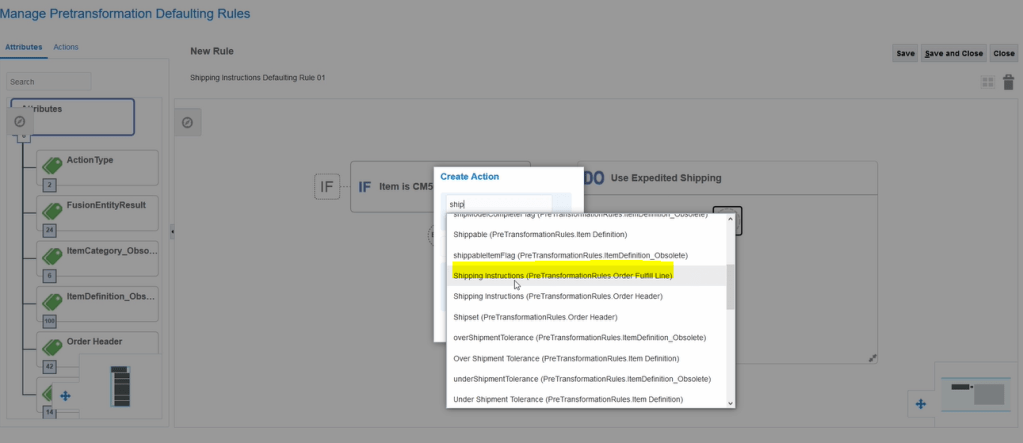Select Shipping Instructions Order Fulfill Line option
The width and height of the screenshot is (1023, 443).
562,275
